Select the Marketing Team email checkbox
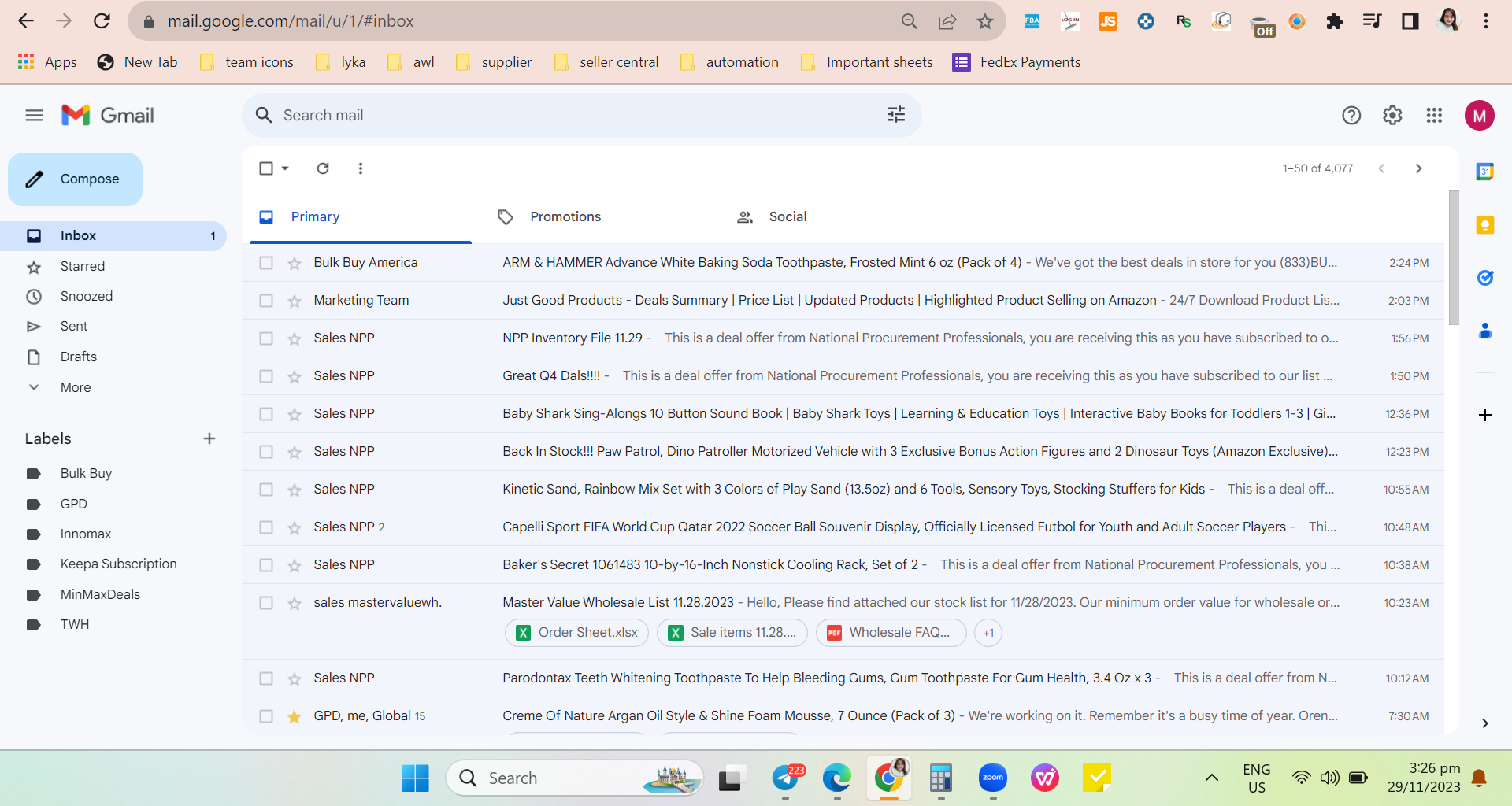Screen dimensions: 1512x806 coord(266,301)
